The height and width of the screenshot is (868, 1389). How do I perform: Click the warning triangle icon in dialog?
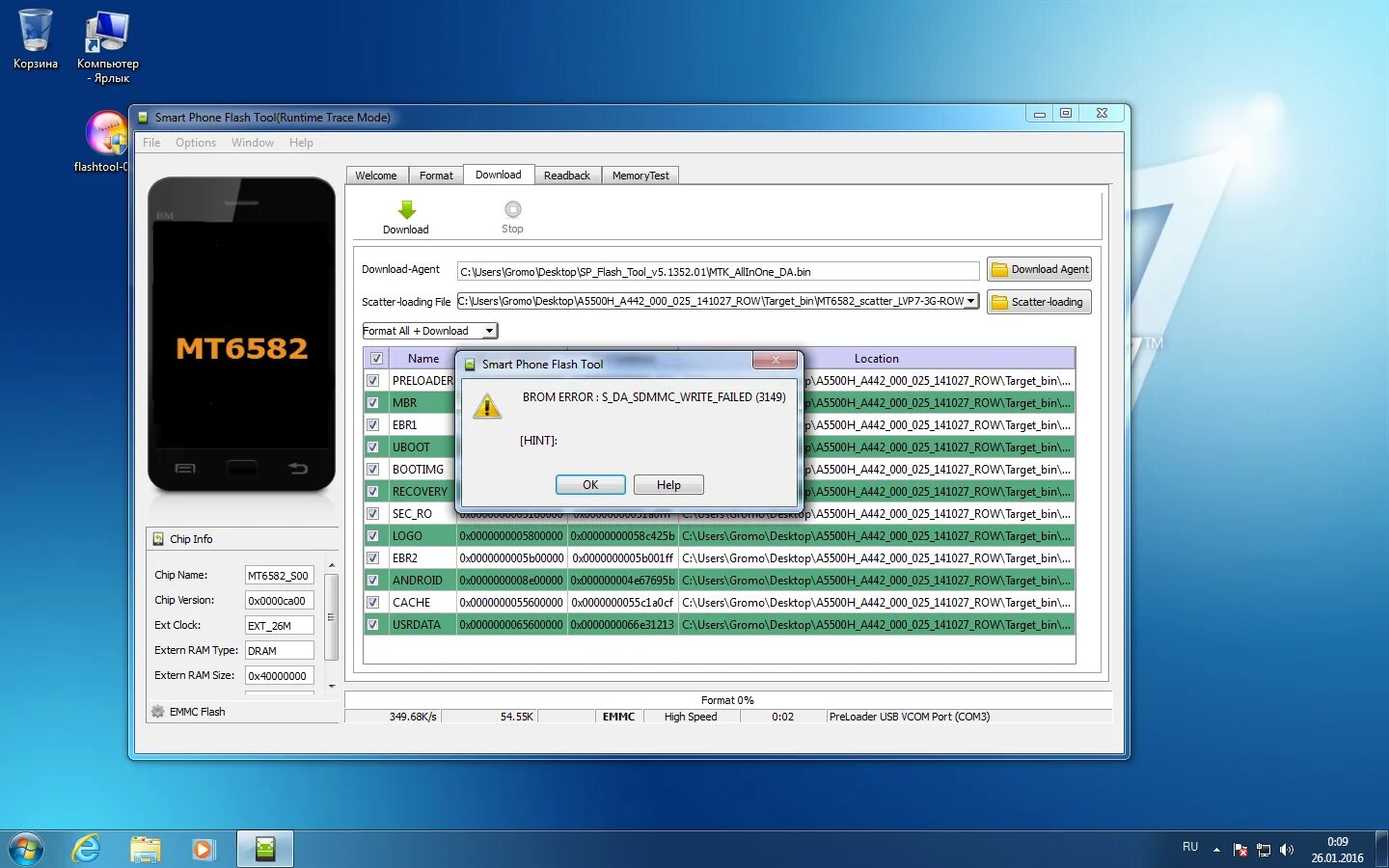coord(487,406)
